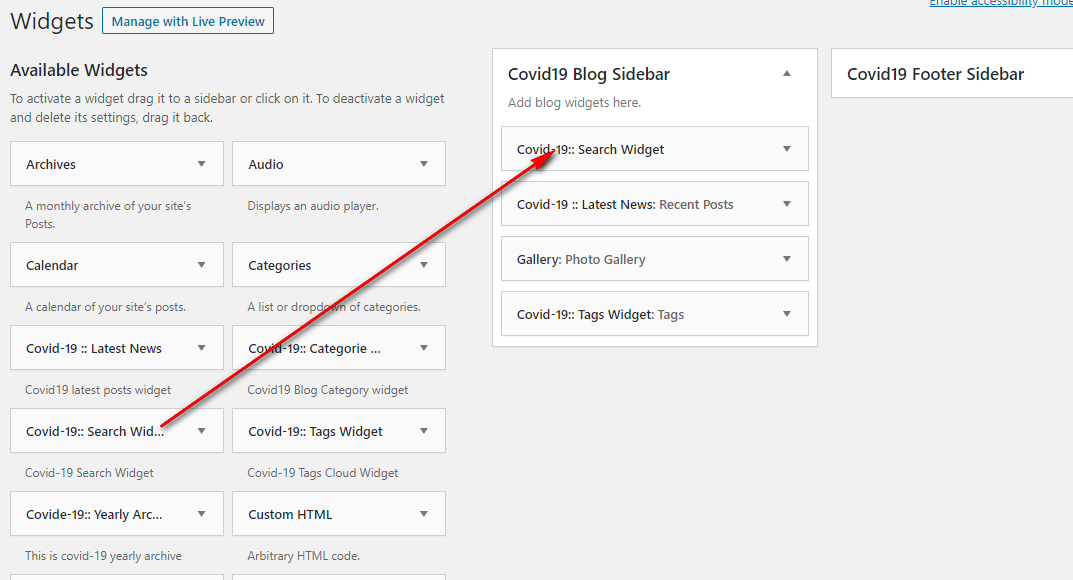This screenshot has width=1073, height=580.
Task: Select Covid-19:: Tags Widget in available widgets
Action: [x=339, y=431]
